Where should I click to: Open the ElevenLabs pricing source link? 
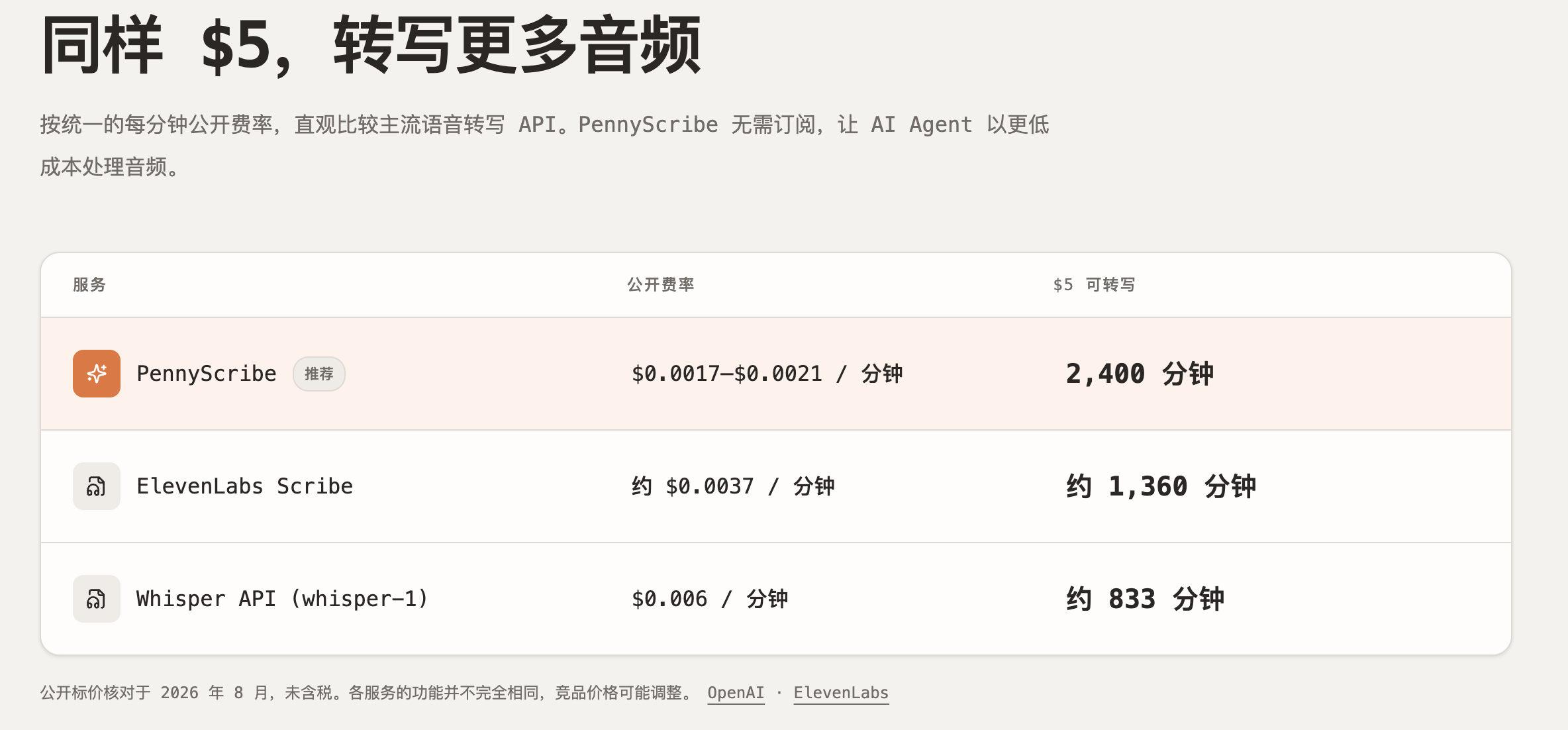pos(841,693)
